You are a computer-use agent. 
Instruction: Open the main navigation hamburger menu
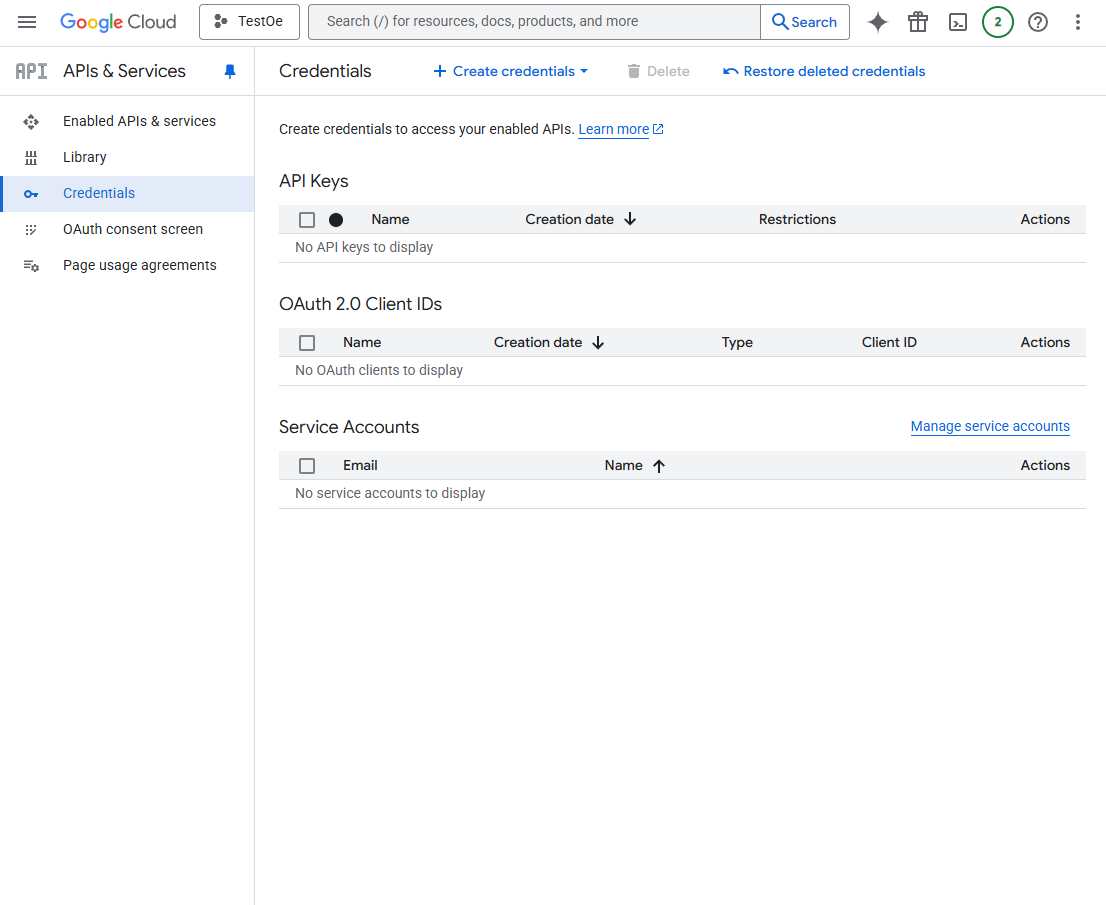(27, 22)
